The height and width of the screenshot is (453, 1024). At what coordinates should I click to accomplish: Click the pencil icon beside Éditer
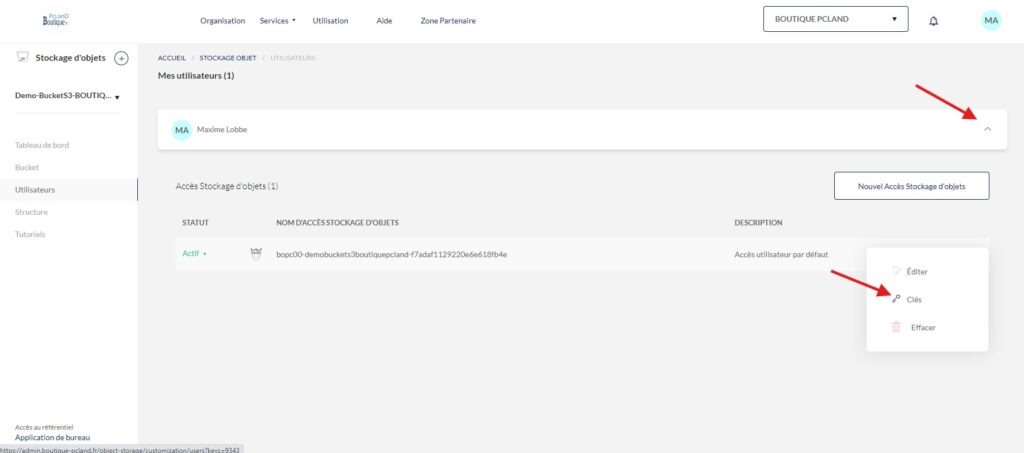[896, 271]
